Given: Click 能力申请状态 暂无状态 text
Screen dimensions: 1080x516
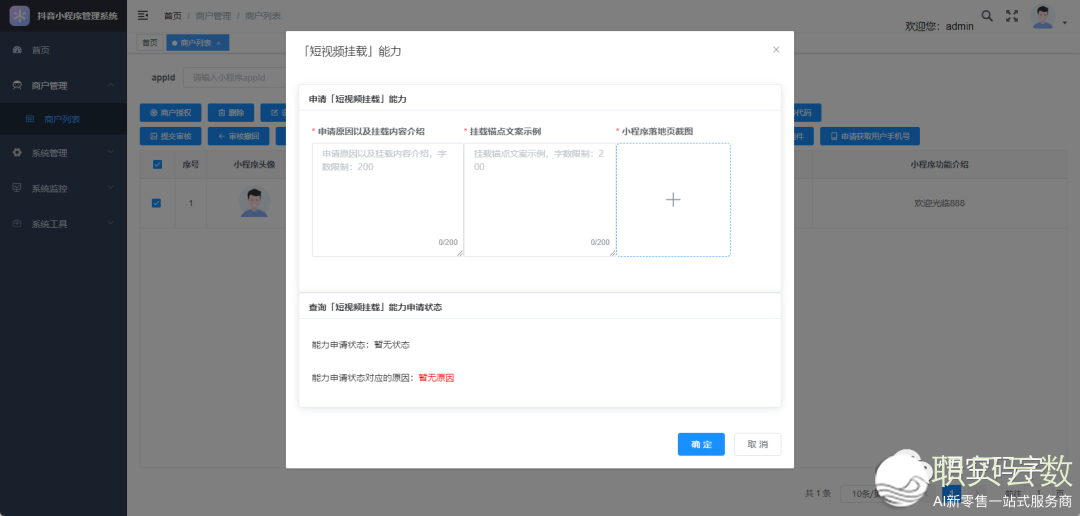Looking at the screenshot, I should (x=361, y=344).
